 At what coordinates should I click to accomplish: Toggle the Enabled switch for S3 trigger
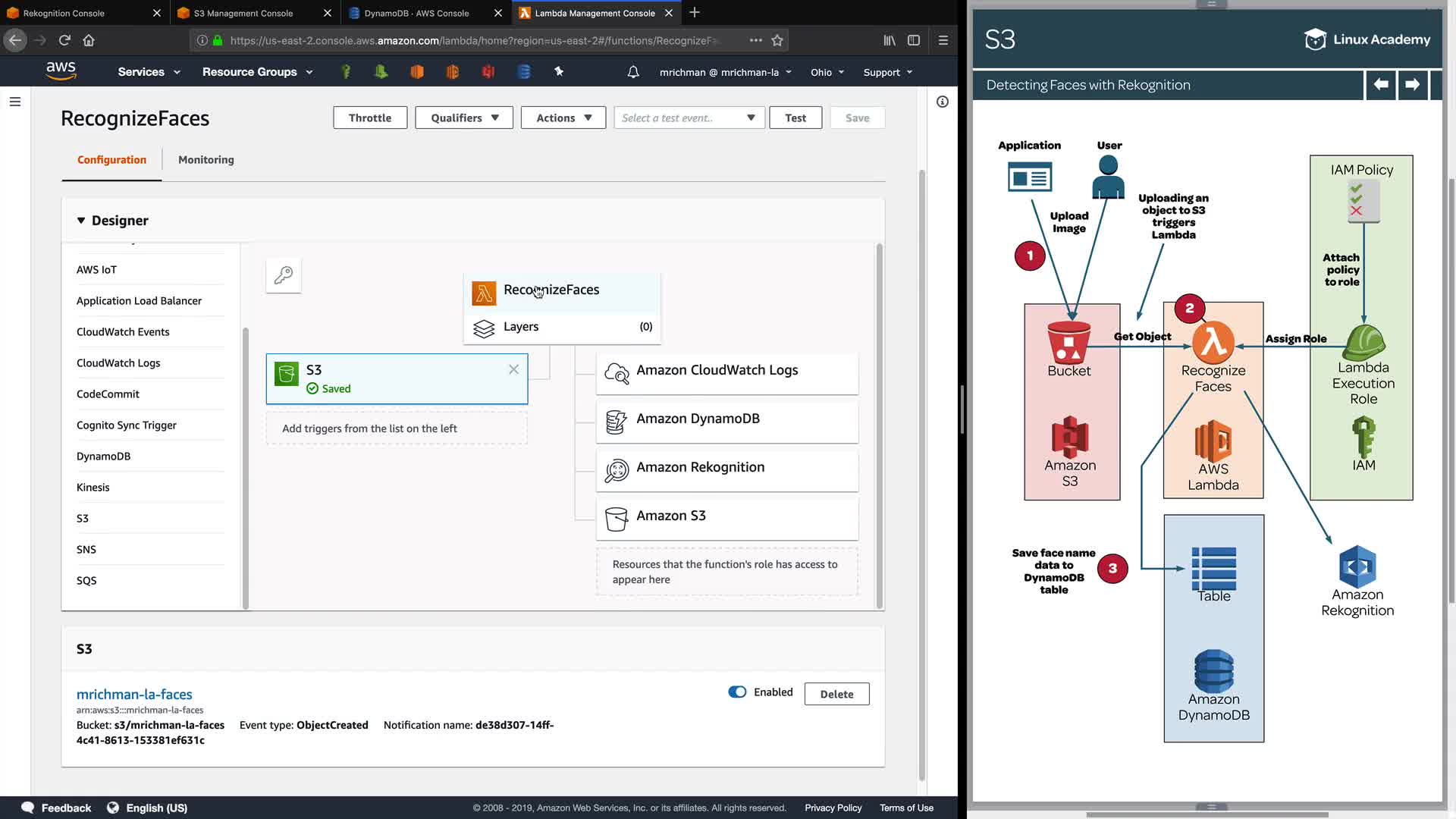point(737,692)
